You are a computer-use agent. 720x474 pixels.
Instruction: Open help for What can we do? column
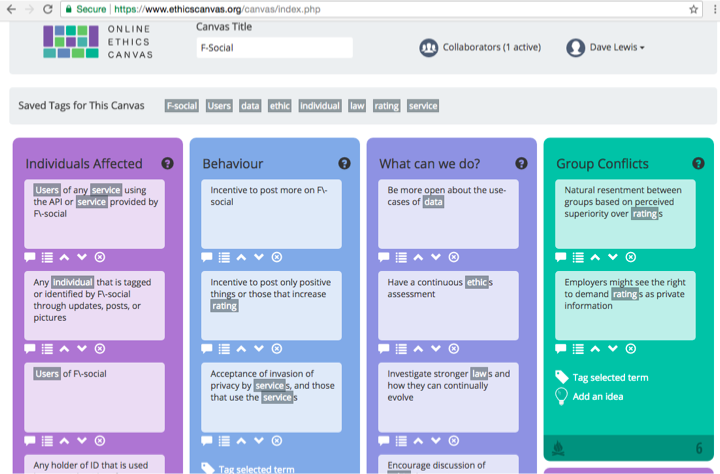tap(521, 164)
